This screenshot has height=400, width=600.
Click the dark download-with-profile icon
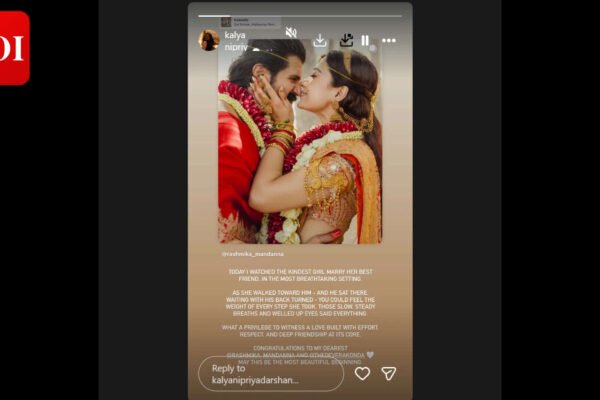pyautogui.click(x=346, y=40)
